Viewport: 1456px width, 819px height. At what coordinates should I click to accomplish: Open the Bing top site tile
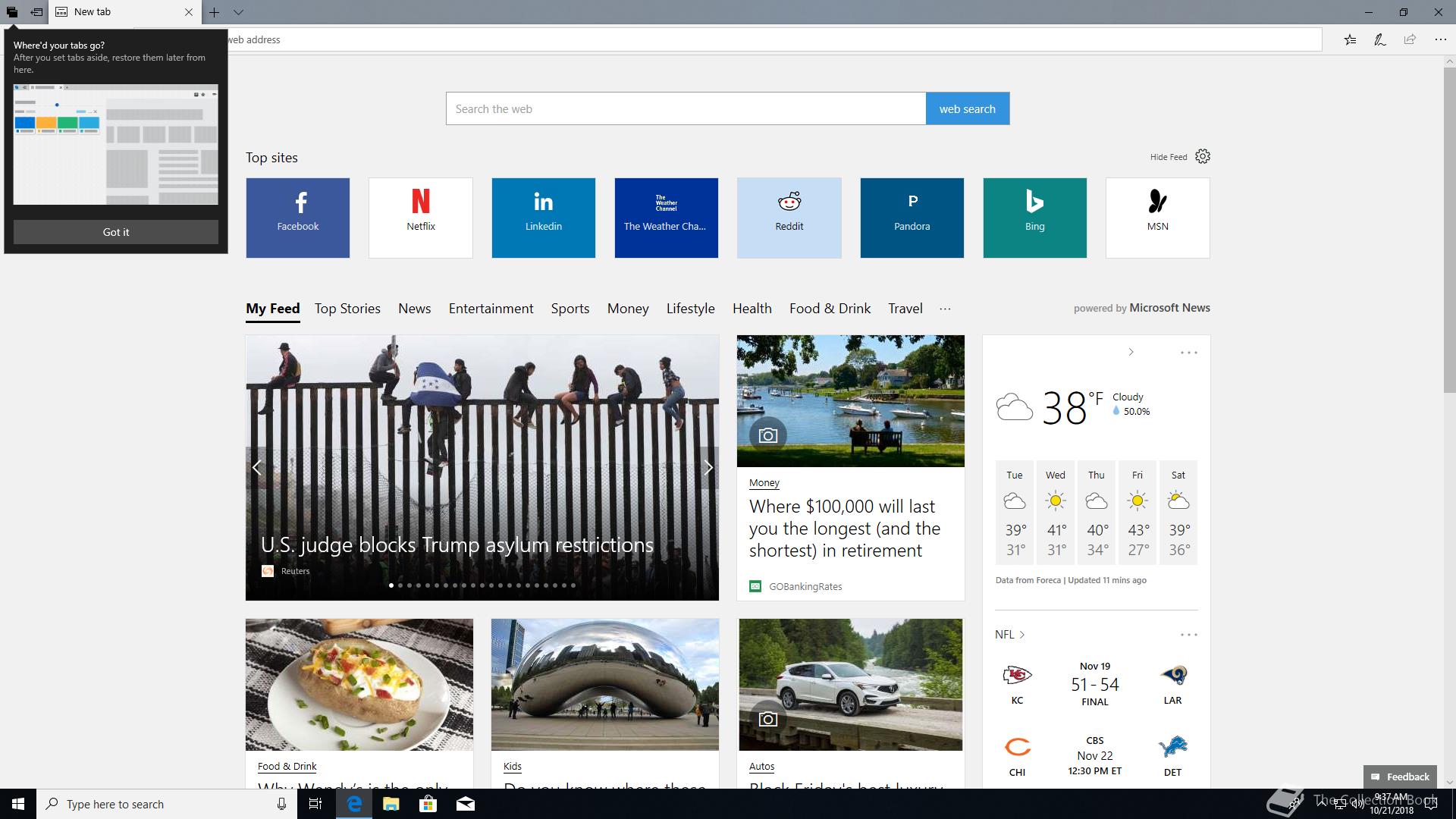click(x=1035, y=218)
